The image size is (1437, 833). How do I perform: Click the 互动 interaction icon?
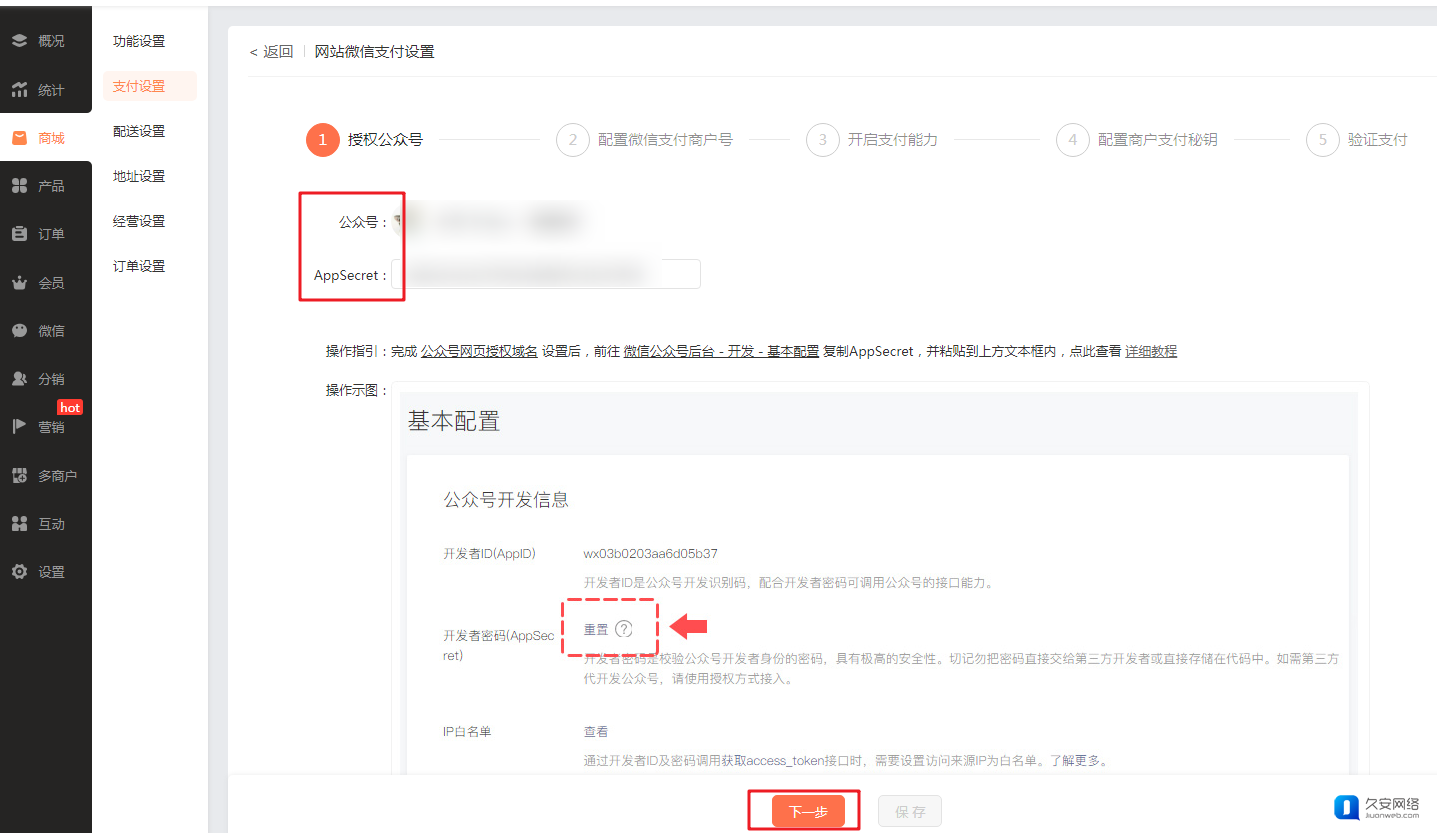19,524
